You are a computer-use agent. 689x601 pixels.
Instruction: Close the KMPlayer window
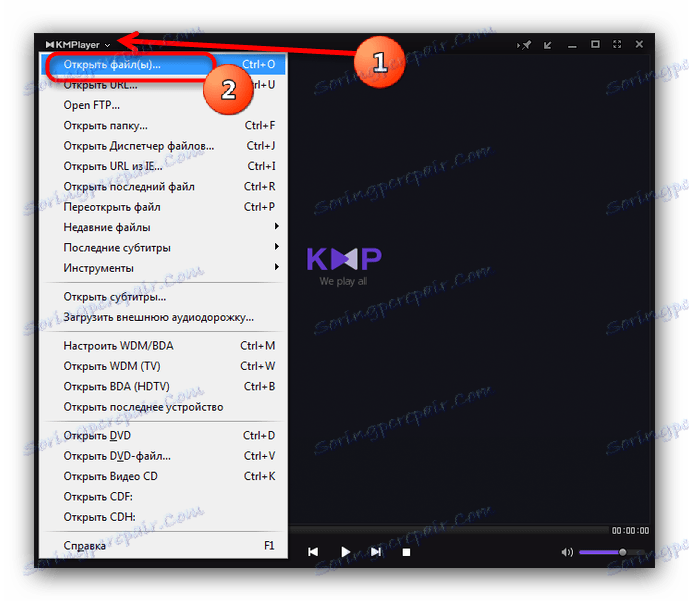tap(639, 44)
